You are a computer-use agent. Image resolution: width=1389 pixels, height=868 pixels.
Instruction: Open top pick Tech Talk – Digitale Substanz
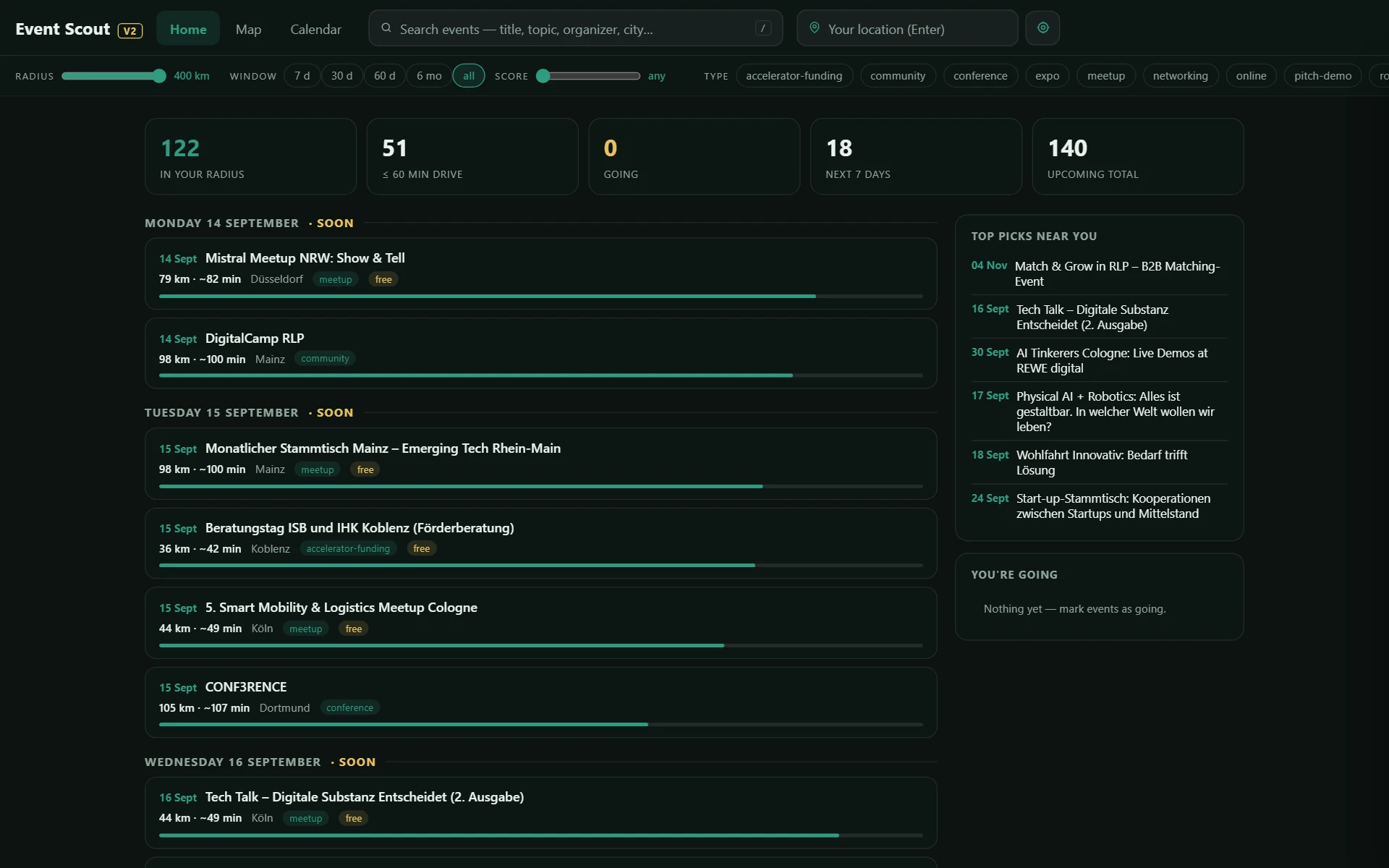click(1099, 317)
